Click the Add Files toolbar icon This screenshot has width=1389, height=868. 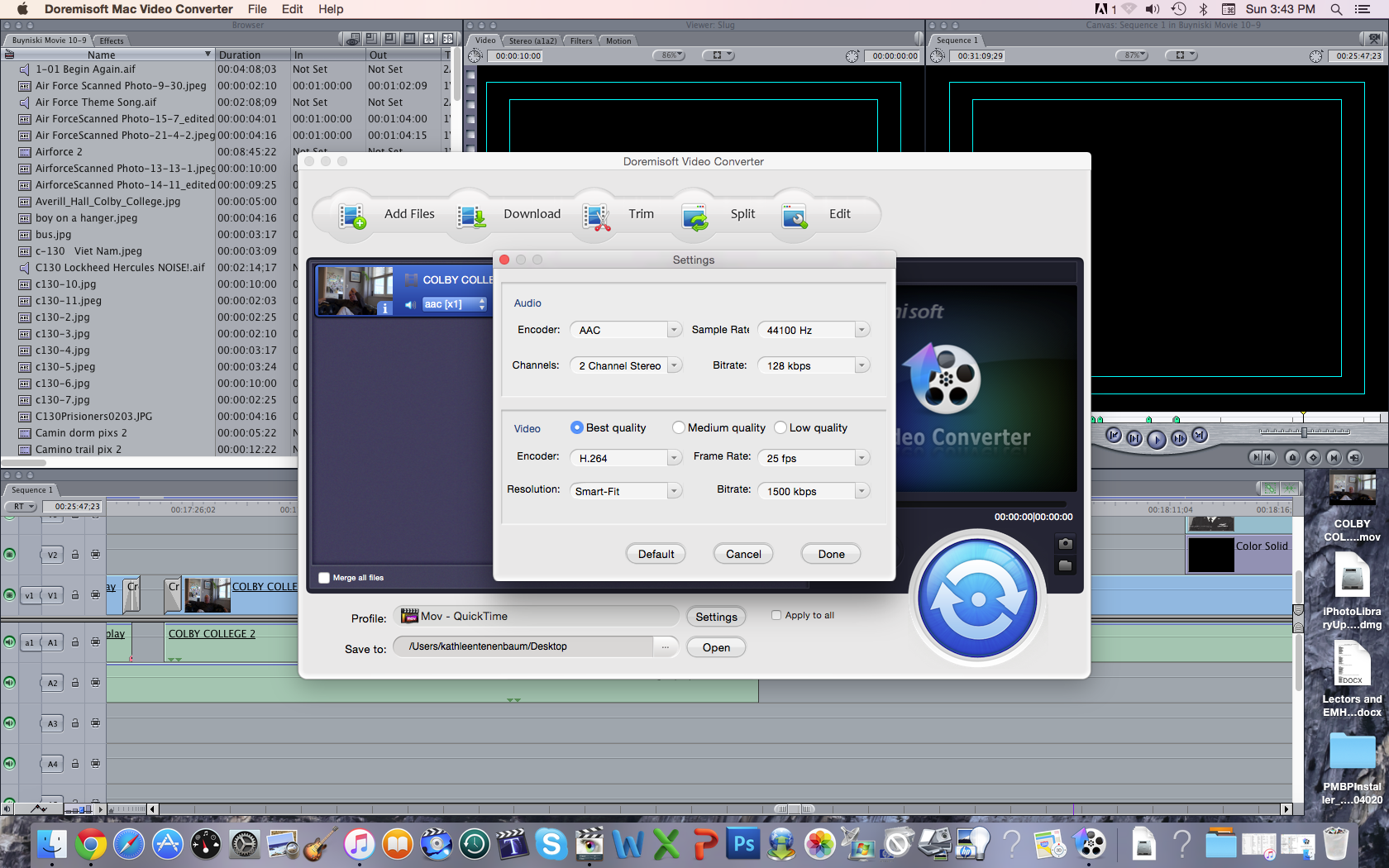coord(352,217)
